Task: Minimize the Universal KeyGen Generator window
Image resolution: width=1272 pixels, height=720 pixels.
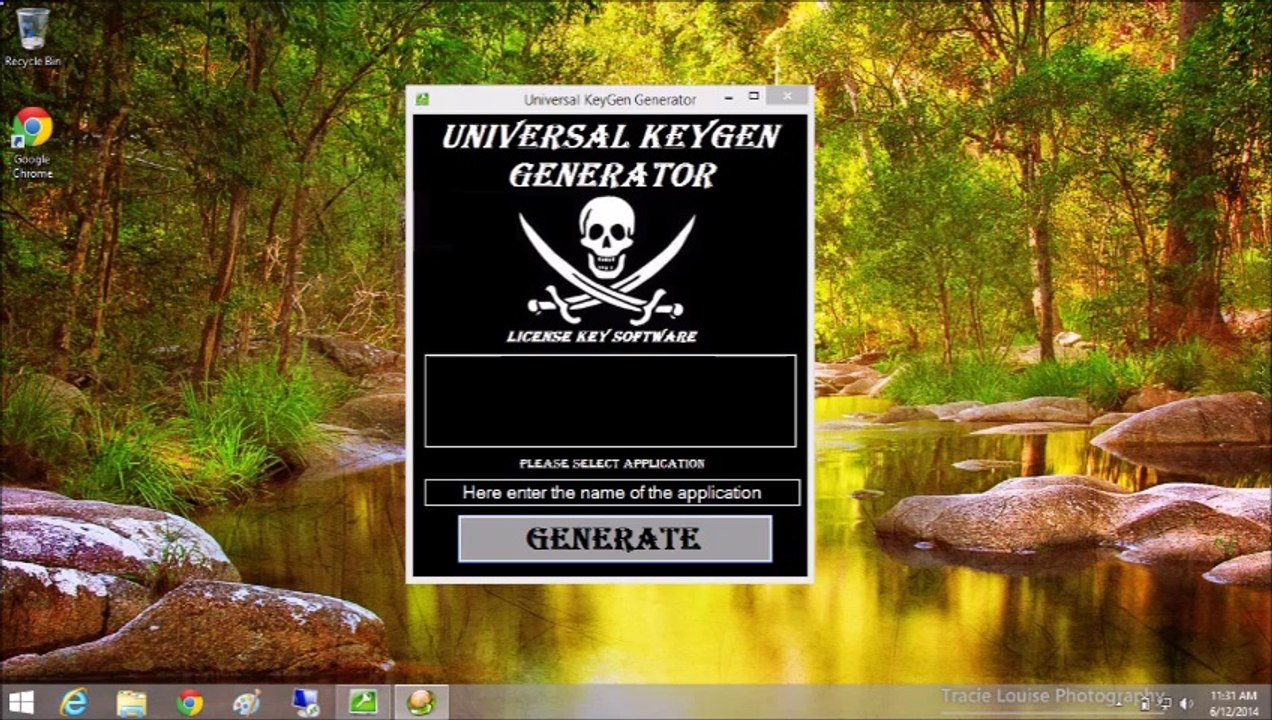Action: pyautogui.click(x=728, y=97)
